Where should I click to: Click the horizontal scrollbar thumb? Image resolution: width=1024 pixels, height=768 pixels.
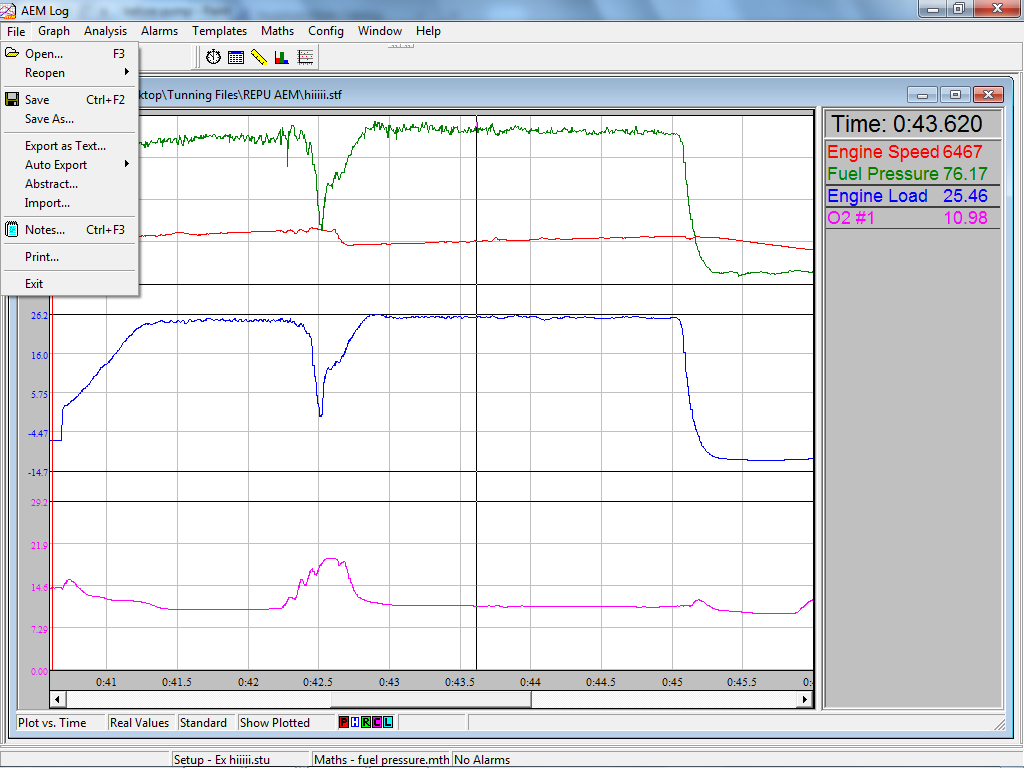click(x=431, y=699)
